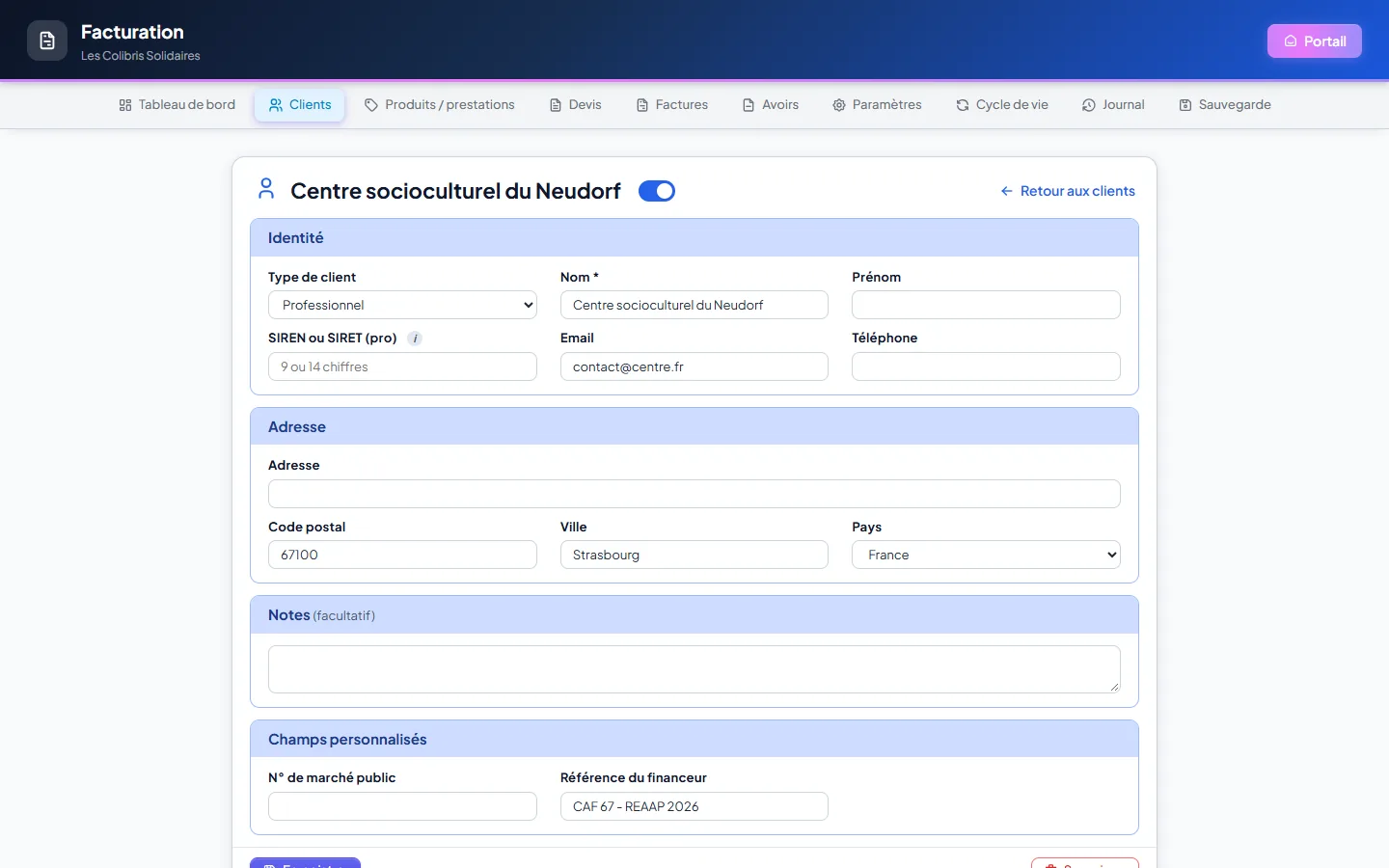The width and height of the screenshot is (1389, 868).
Task: Click the SIREN info icon
Action: [415, 339]
